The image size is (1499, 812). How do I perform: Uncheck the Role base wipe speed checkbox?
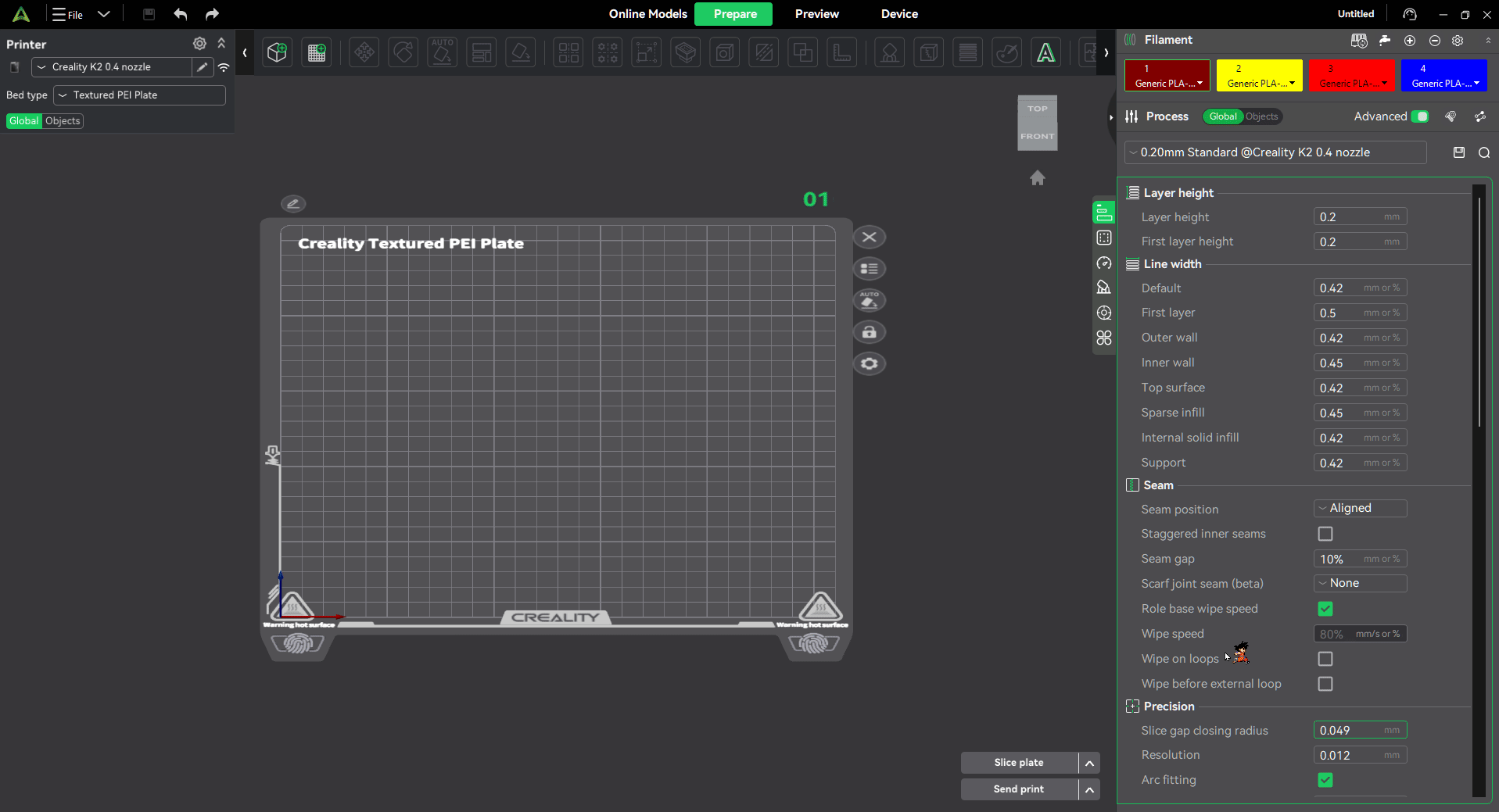[x=1325, y=609]
